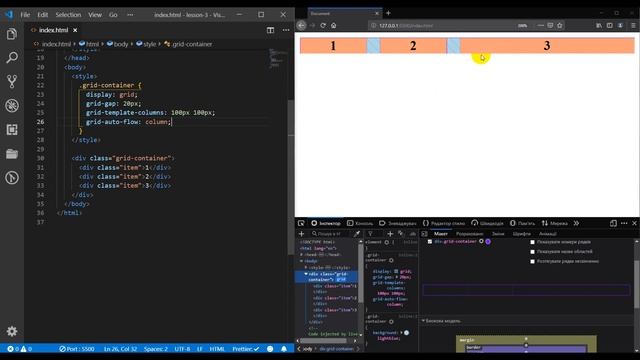The height and width of the screenshot is (360, 640).
Task: Select the index.html editor tab
Action: click(x=53, y=30)
